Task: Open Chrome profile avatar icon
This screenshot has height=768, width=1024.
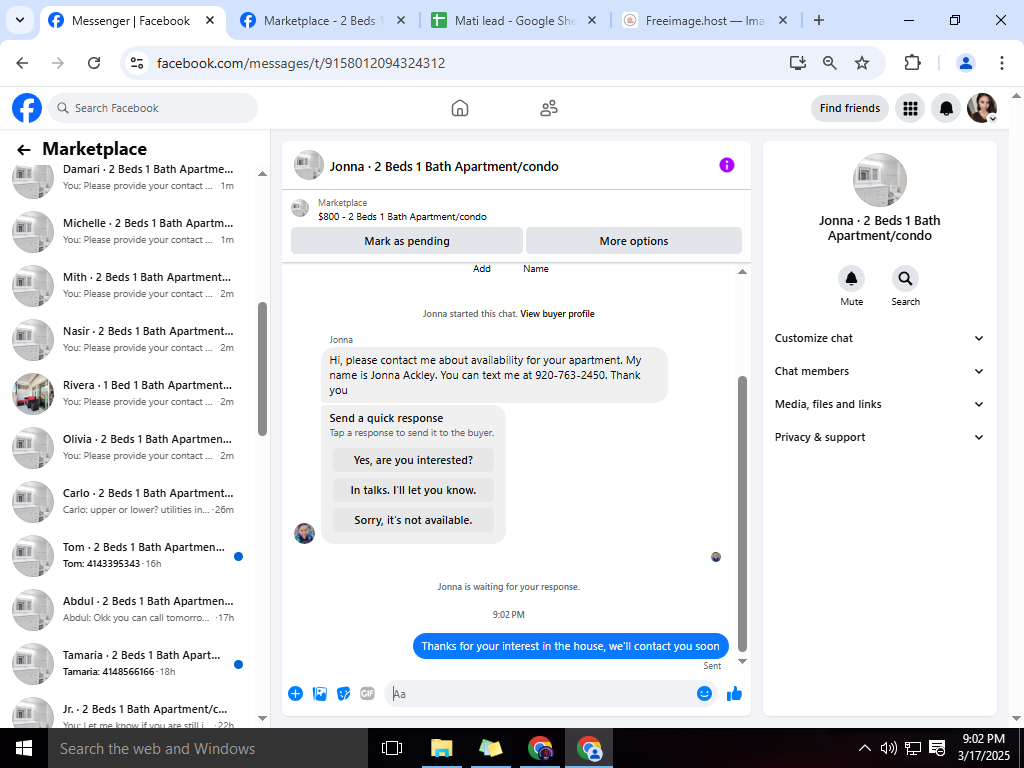Action: [x=965, y=63]
